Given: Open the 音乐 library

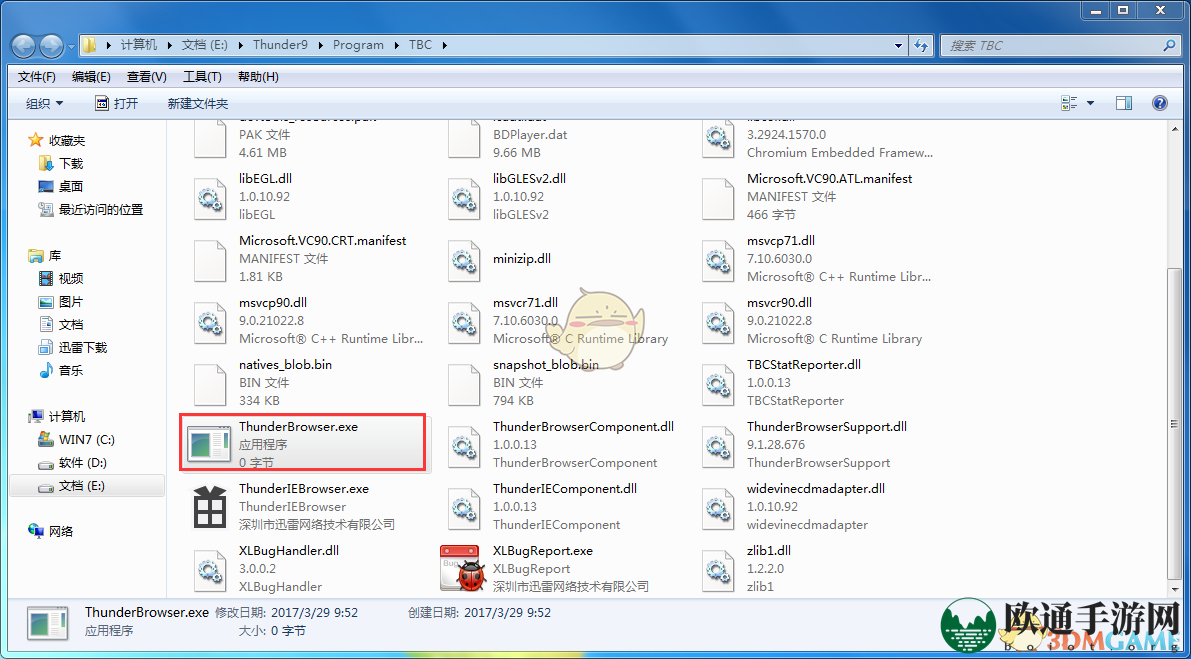Looking at the screenshot, I should (71, 370).
